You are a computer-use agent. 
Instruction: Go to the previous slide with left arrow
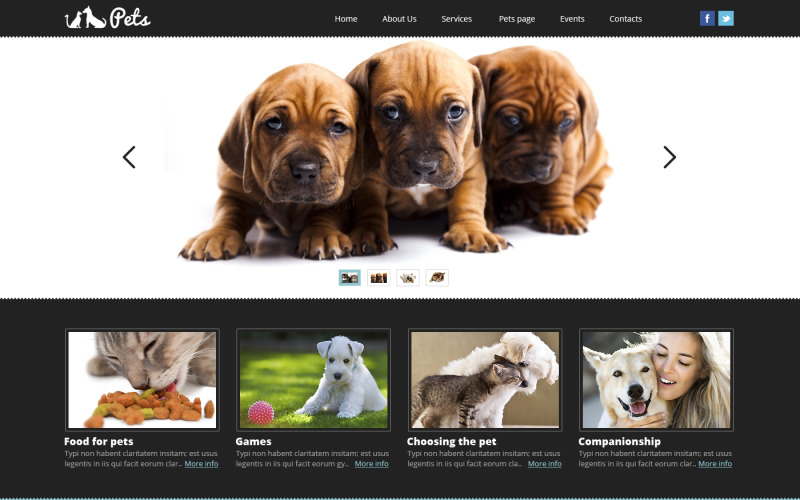129,157
